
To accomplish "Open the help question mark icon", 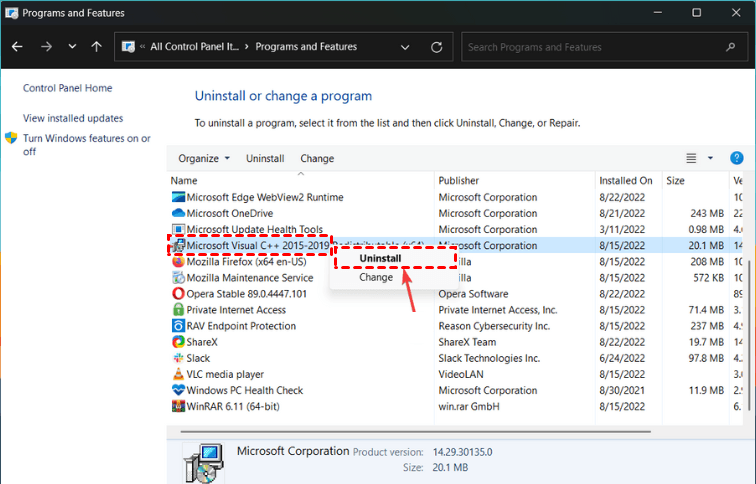I will click(737, 158).
